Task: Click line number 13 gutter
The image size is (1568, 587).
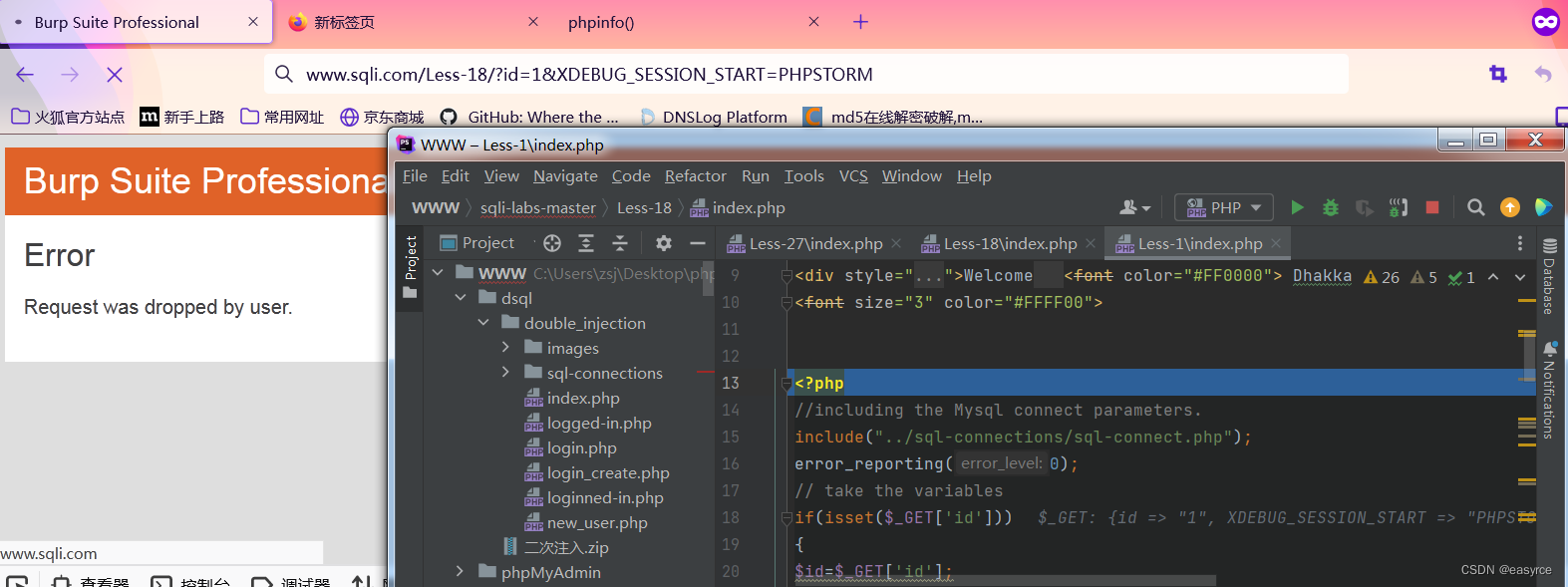Action: [x=731, y=383]
